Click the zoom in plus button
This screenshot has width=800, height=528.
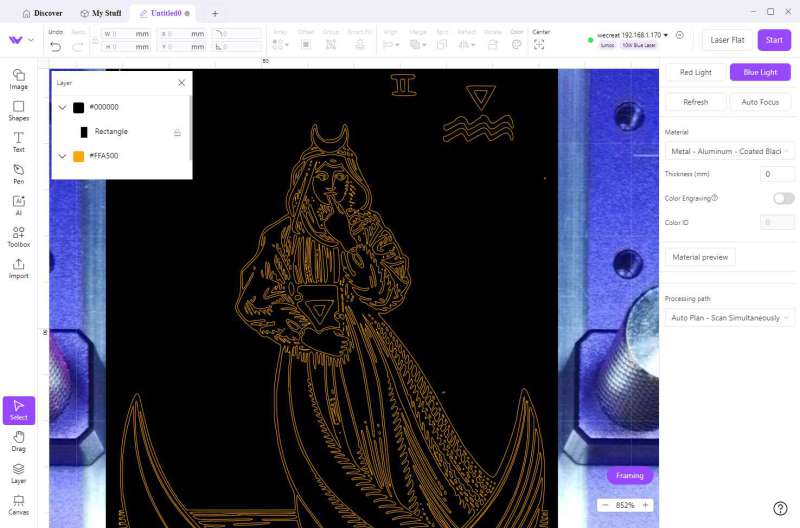(x=645, y=505)
